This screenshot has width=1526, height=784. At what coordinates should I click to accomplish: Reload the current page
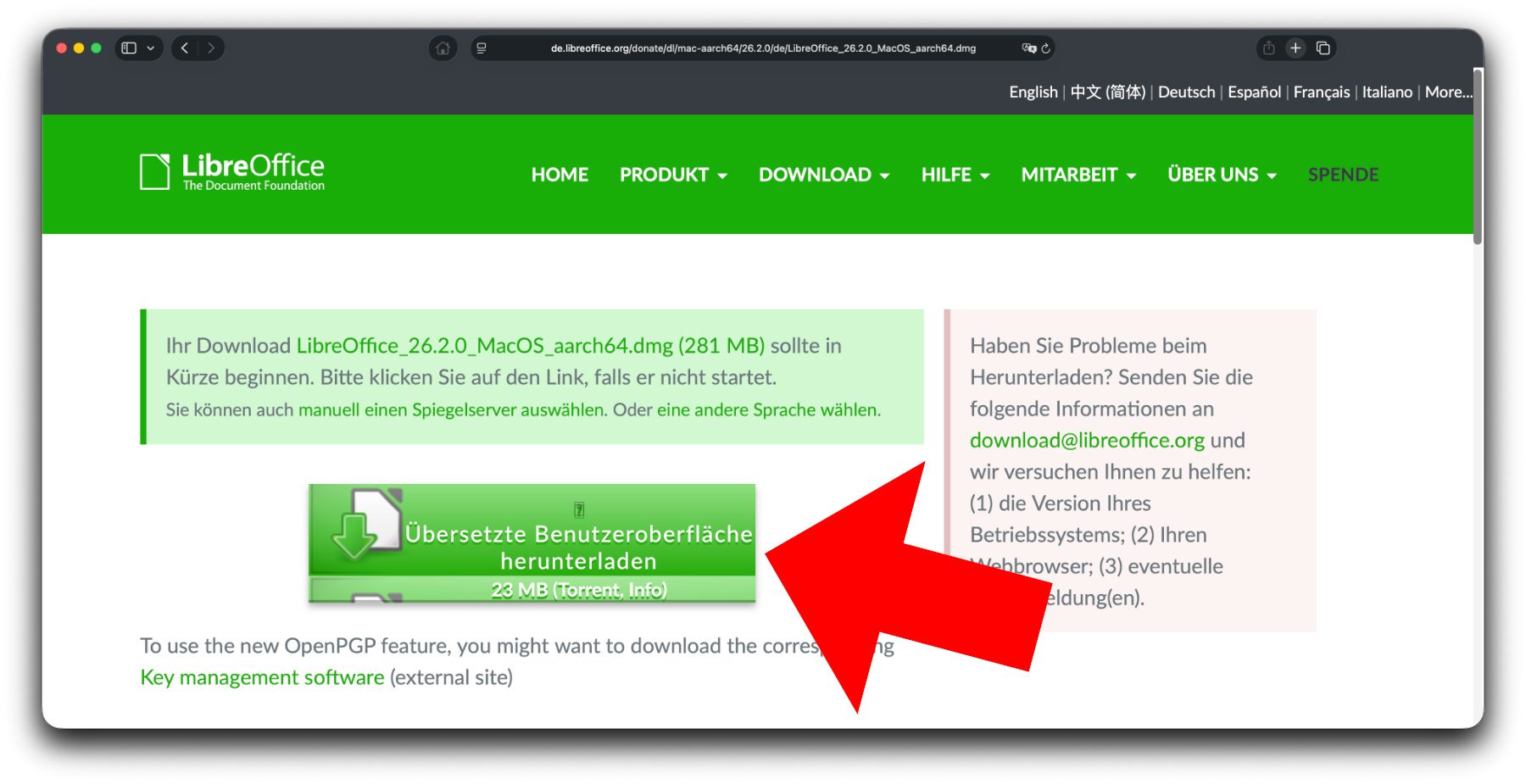click(1046, 48)
